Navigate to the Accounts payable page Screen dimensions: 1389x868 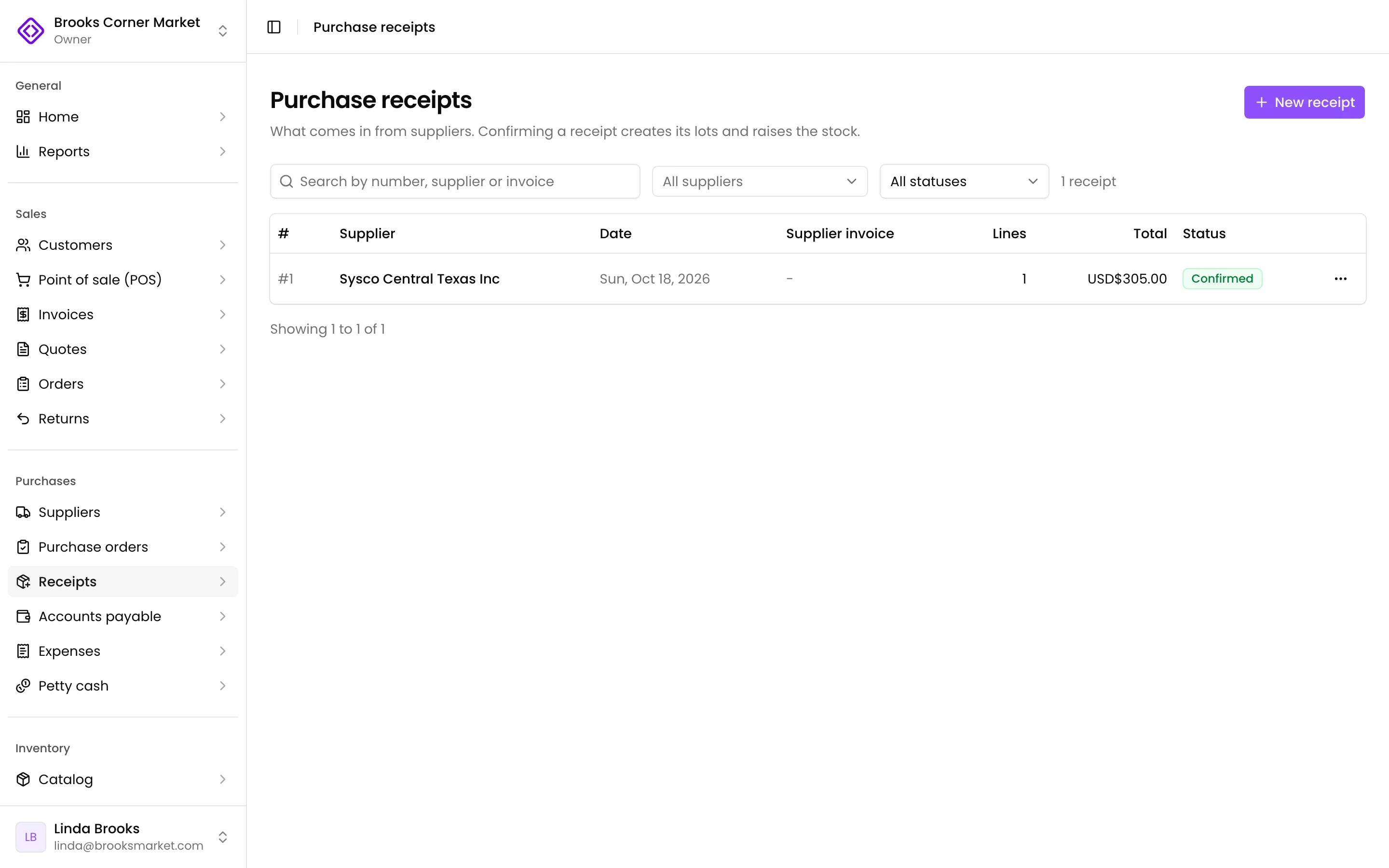[x=123, y=617]
